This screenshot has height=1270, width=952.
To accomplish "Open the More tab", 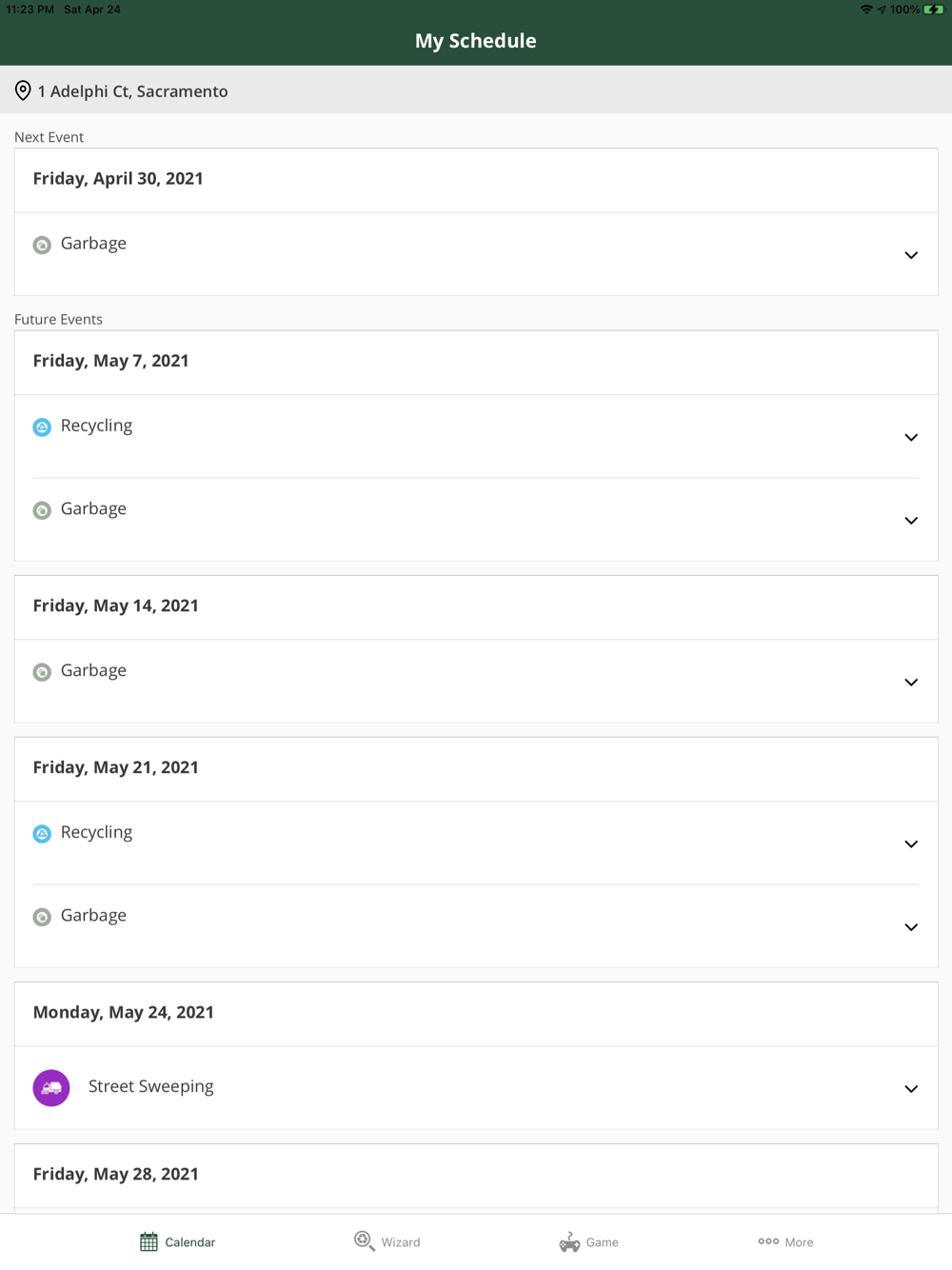I will pos(785,1241).
